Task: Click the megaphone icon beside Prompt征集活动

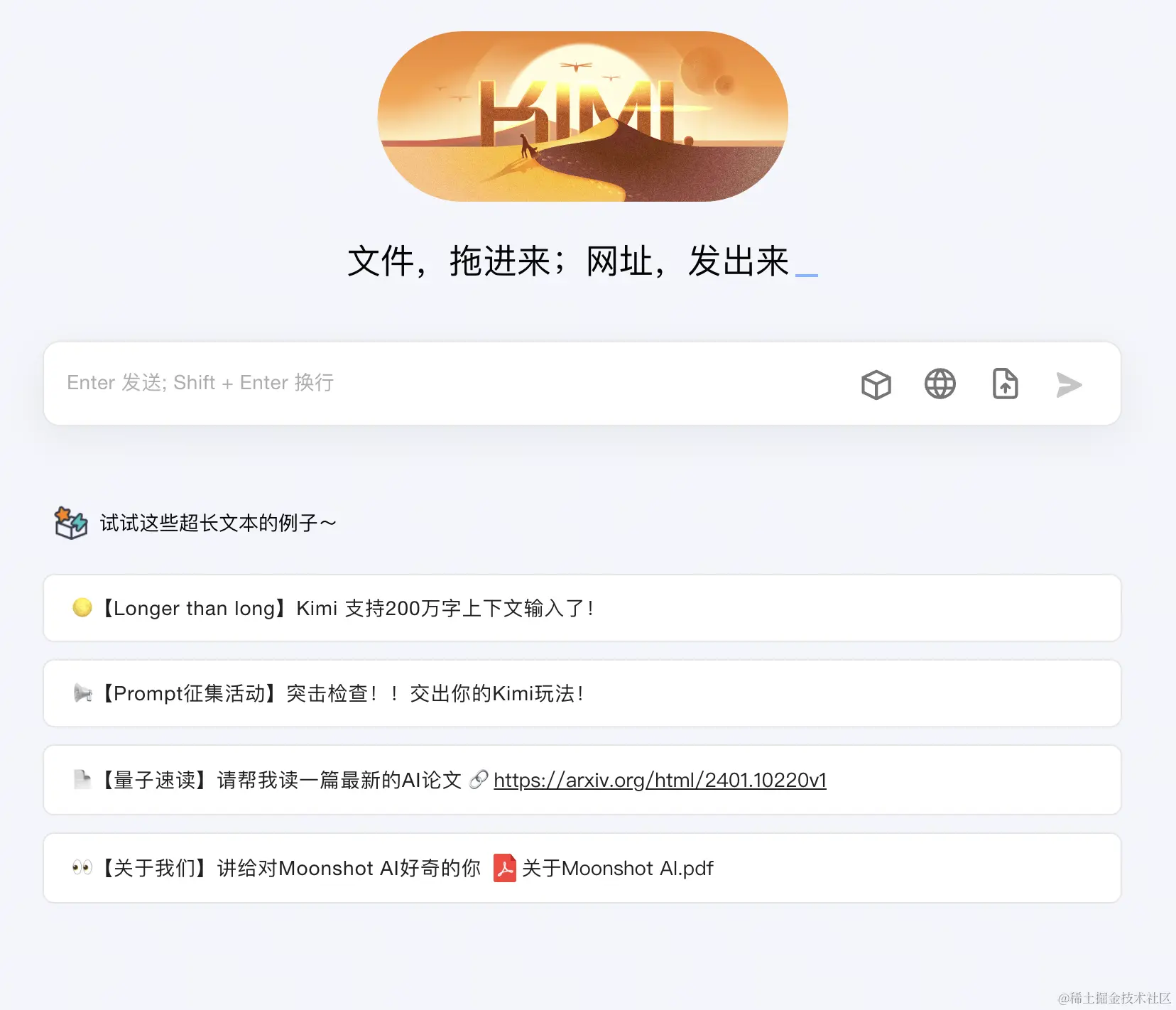Action: [x=83, y=693]
